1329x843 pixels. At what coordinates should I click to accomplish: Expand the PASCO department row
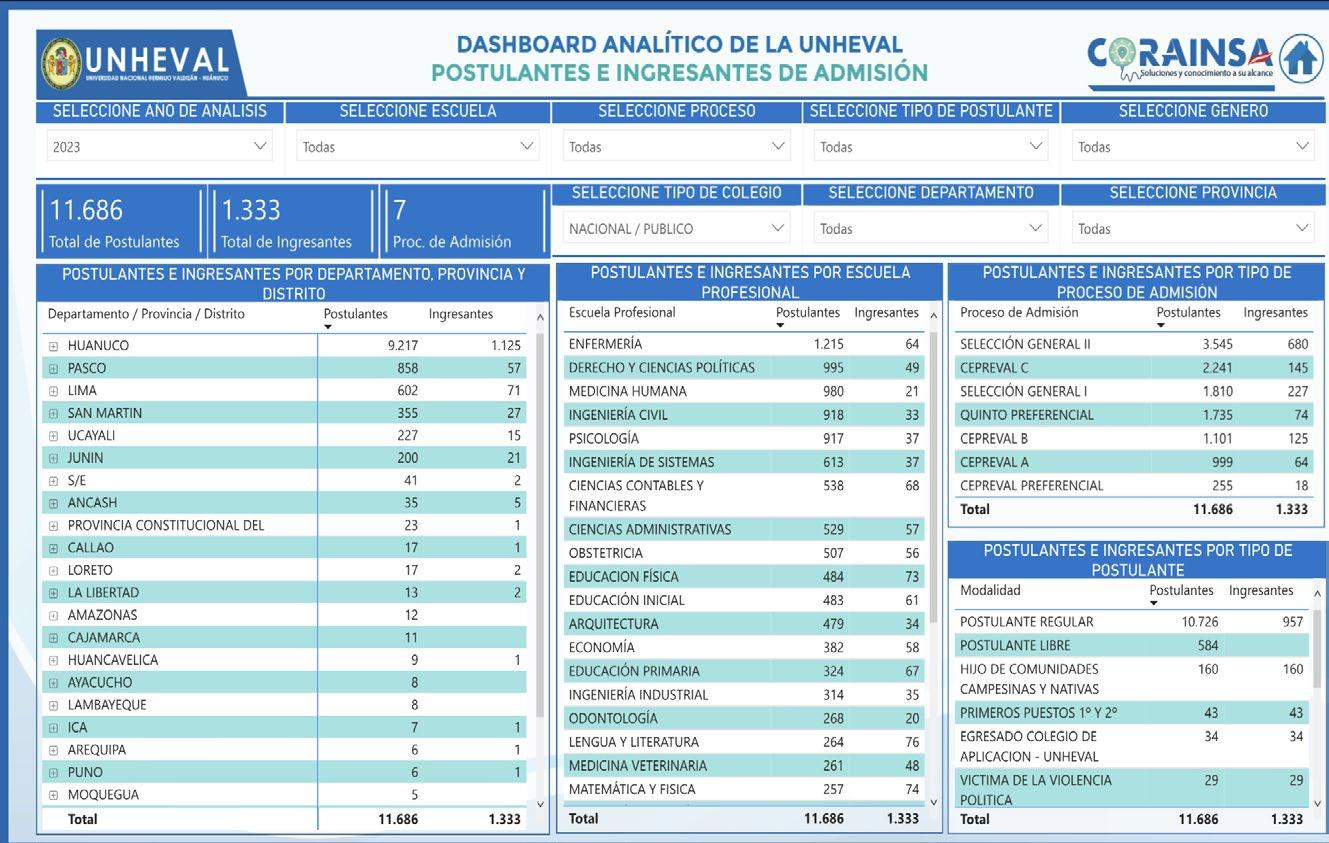pos(54,368)
